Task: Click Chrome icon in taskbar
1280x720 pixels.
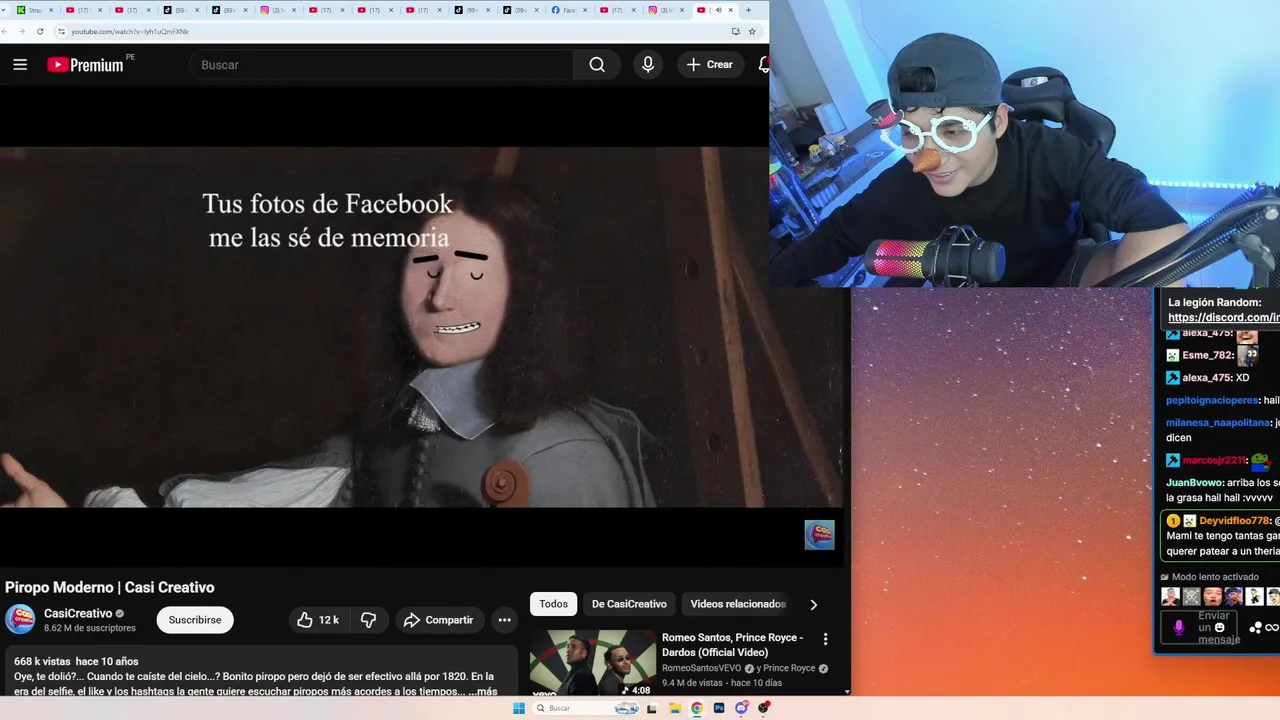Action: pos(697,708)
